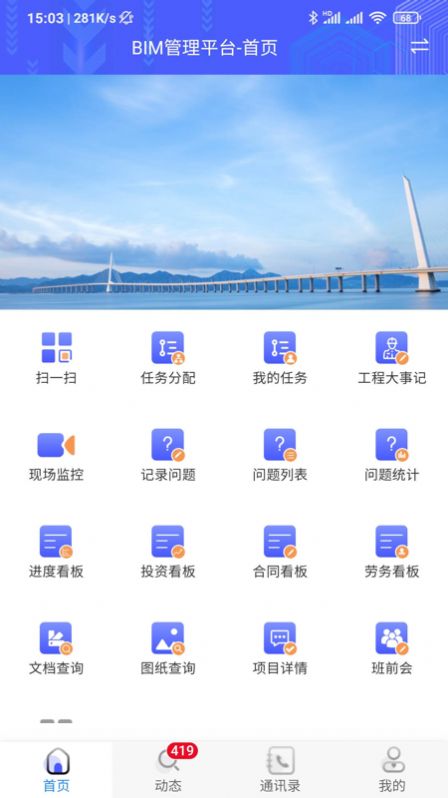This screenshot has width=448, height=798.
Task: Switch project using top-right swap arrows
Action: [419, 47]
